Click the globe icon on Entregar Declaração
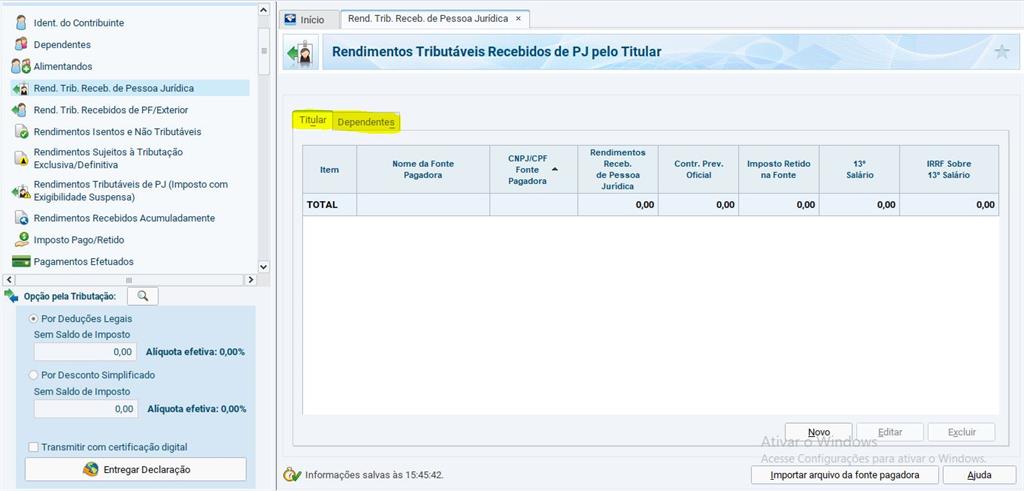 (91, 469)
